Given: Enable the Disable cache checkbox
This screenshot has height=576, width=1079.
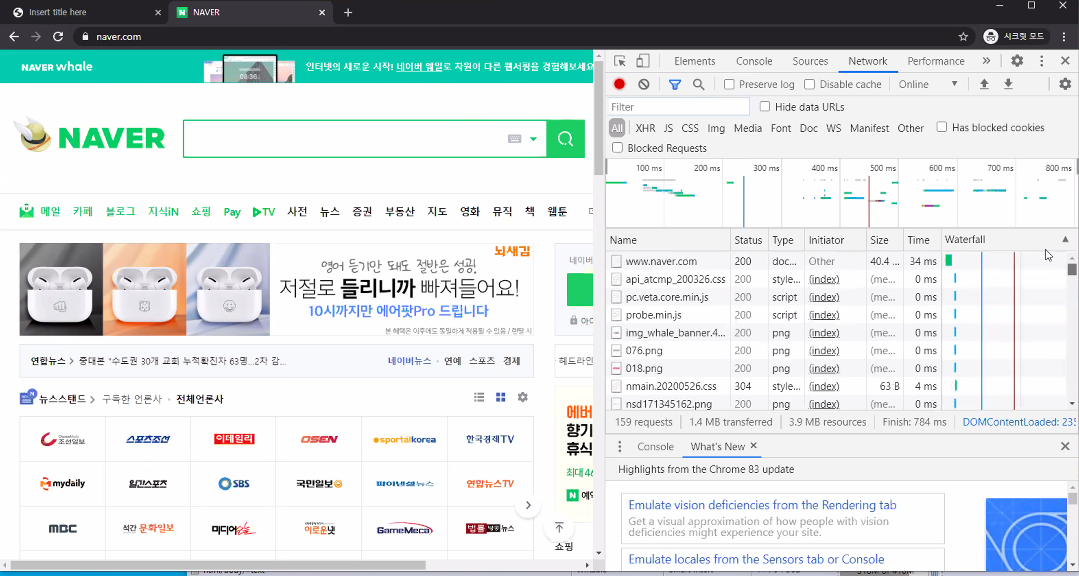Looking at the screenshot, I should click(810, 84).
